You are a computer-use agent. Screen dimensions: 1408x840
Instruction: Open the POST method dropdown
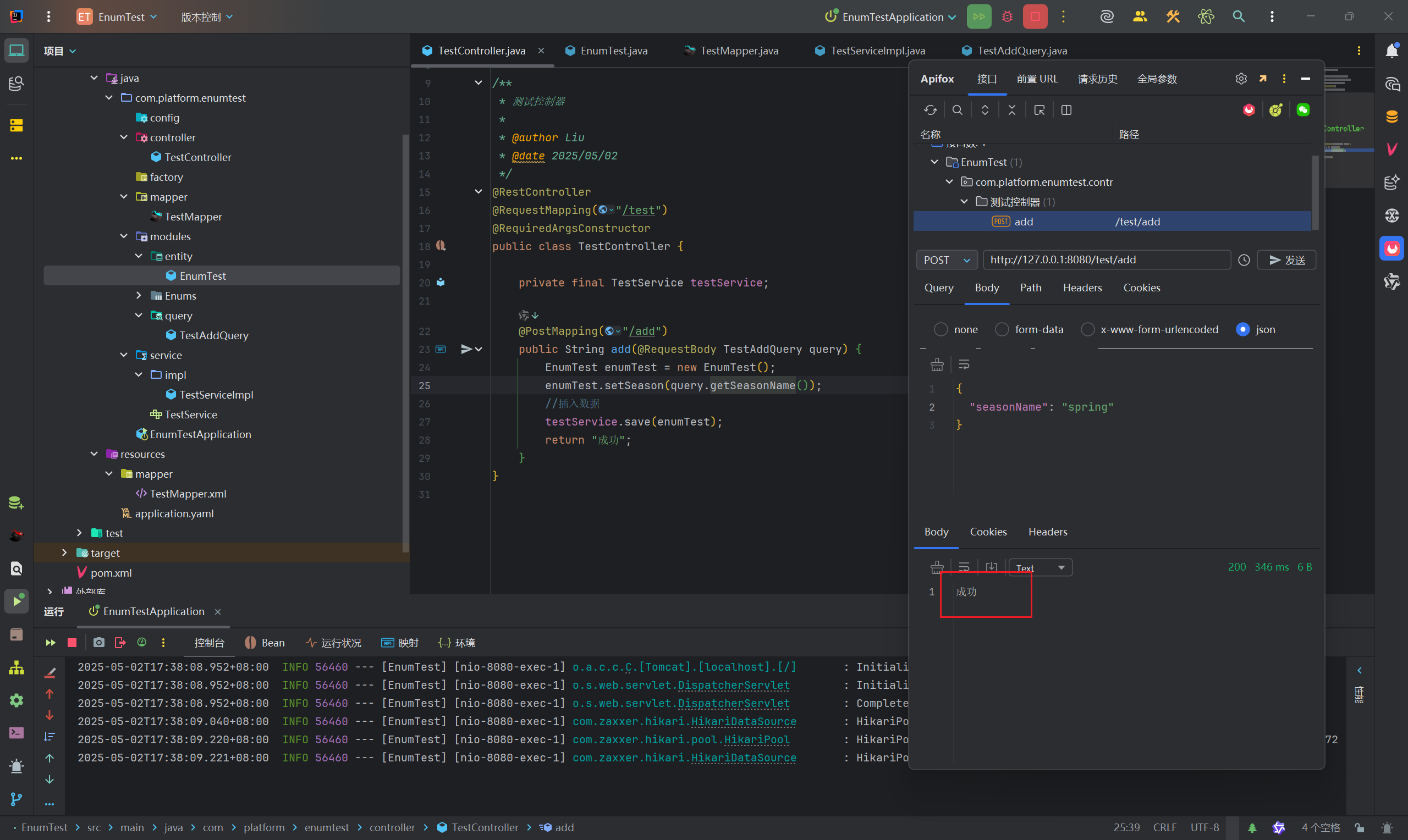pos(947,260)
